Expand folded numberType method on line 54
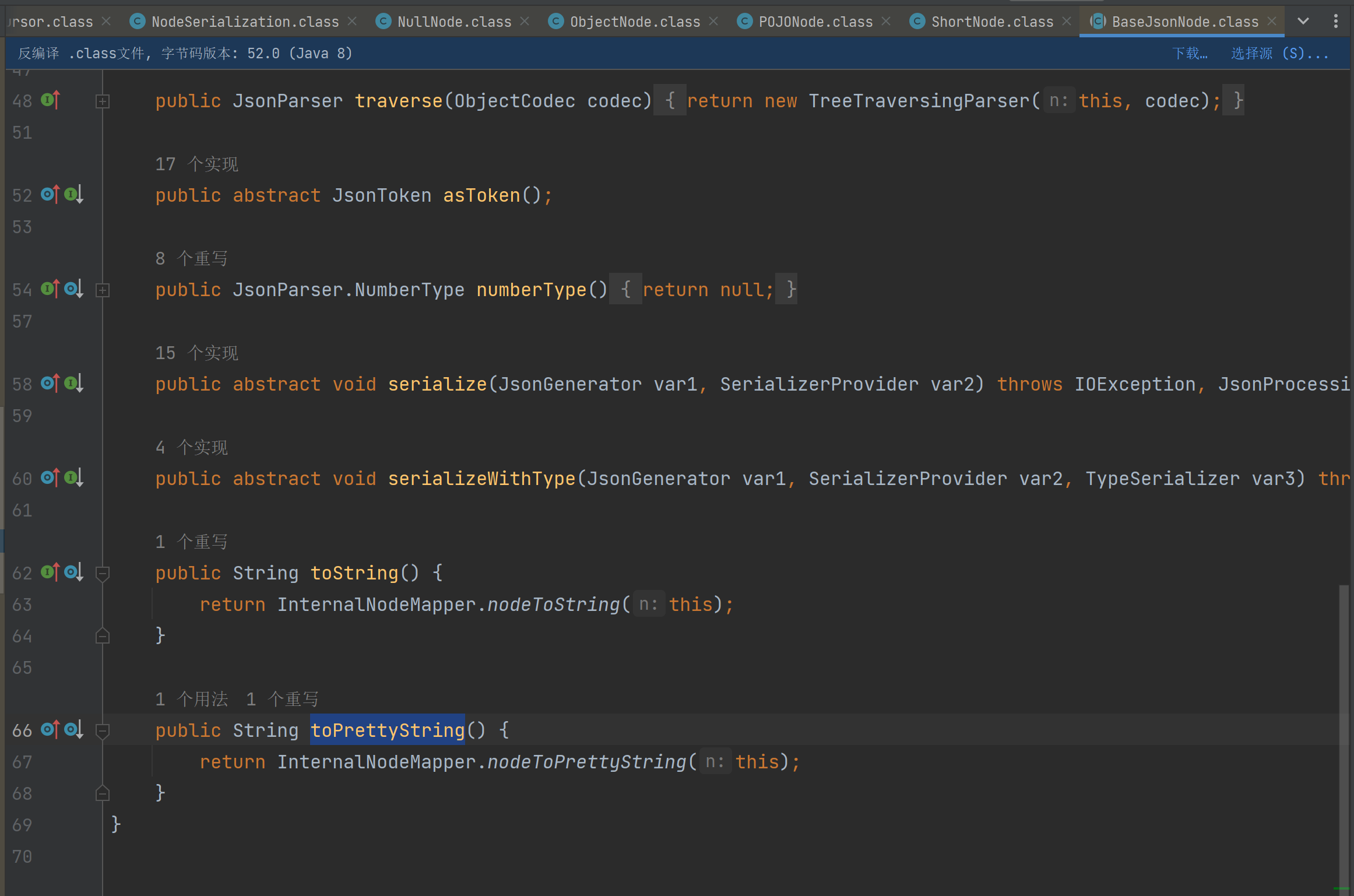 tap(103, 290)
